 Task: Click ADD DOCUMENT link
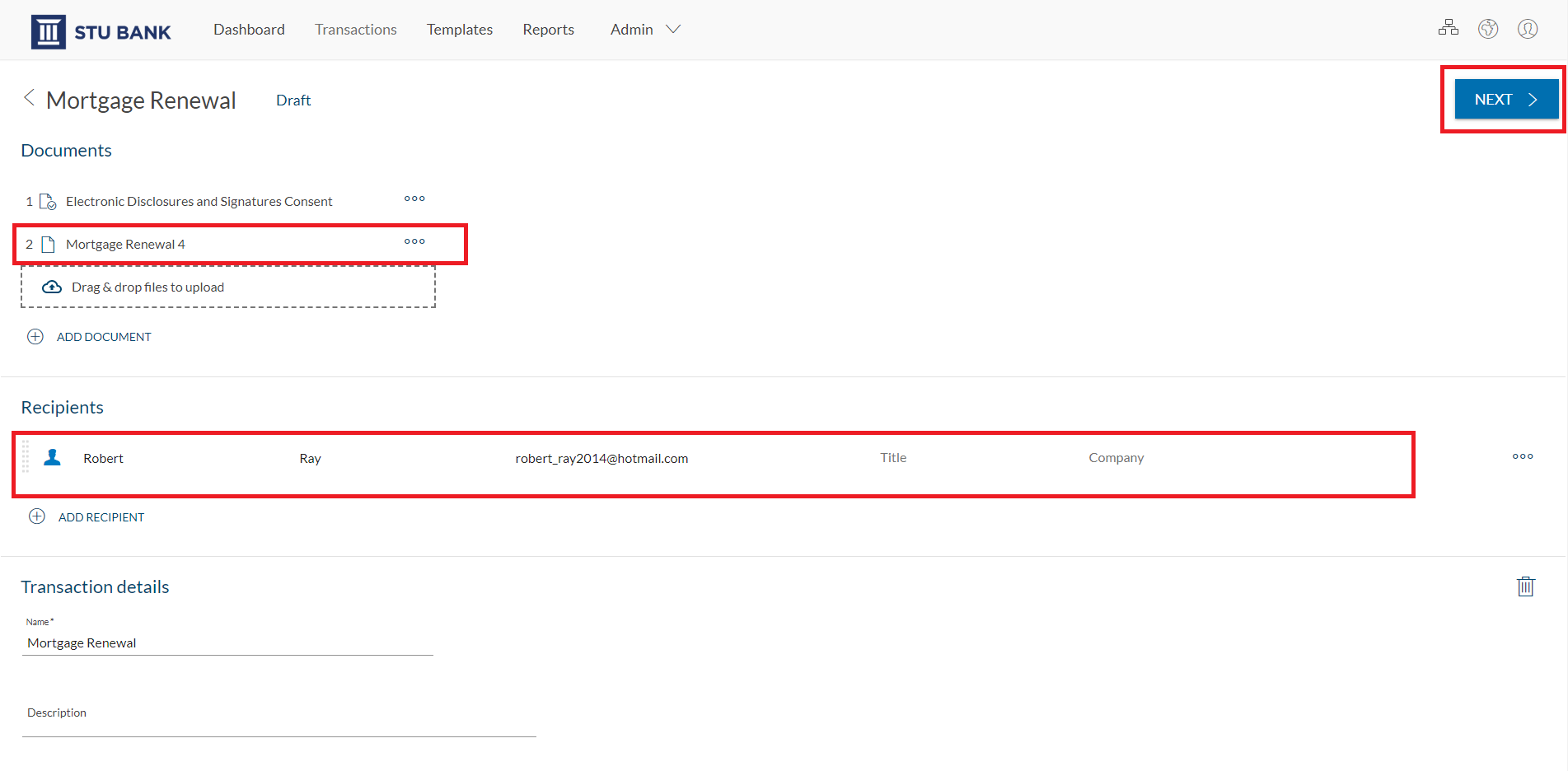104,337
